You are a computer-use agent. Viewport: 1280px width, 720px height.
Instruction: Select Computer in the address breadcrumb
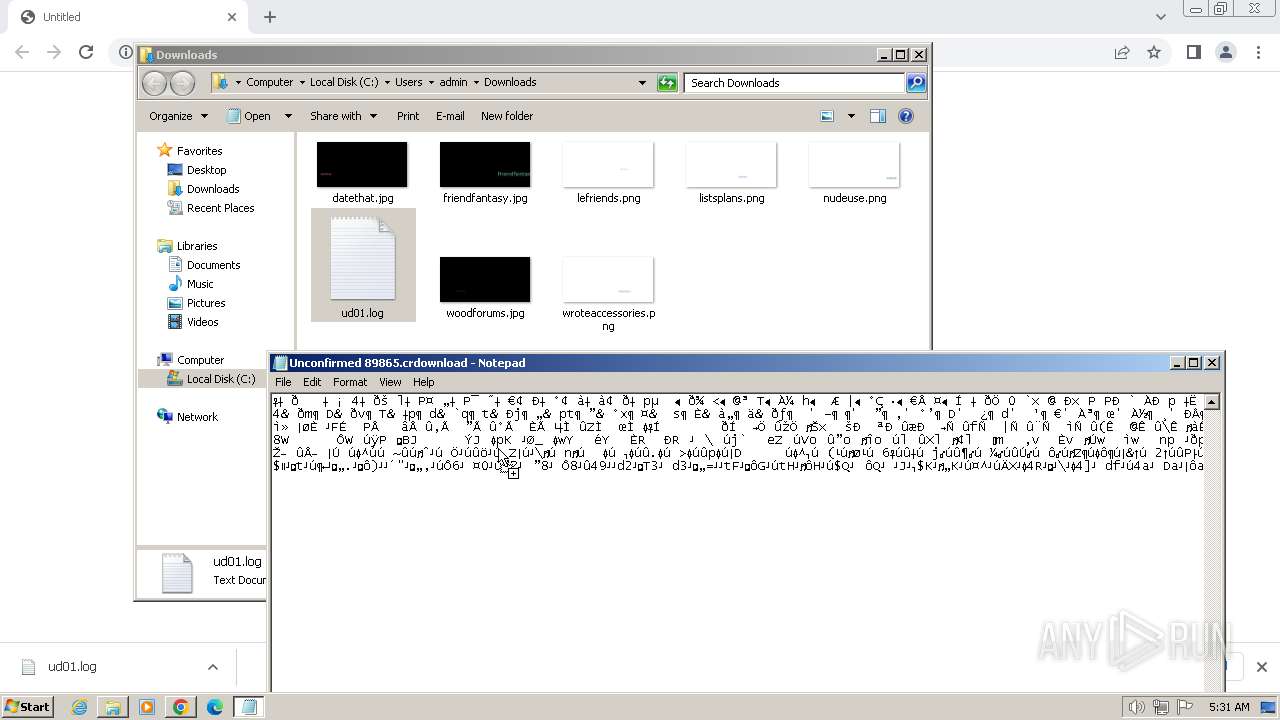click(270, 82)
